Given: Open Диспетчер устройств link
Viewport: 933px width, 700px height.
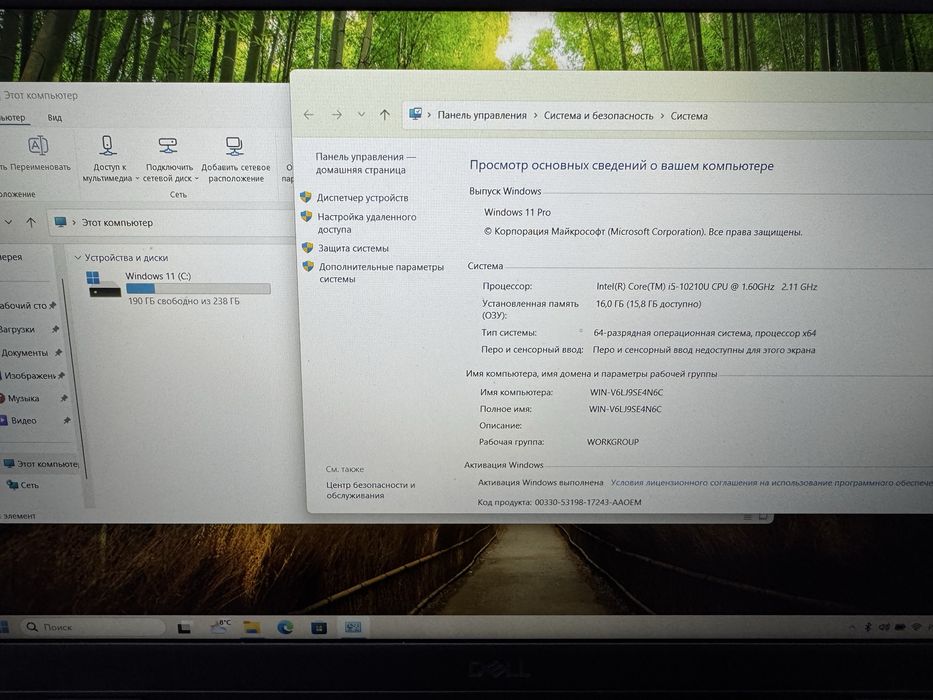Looking at the screenshot, I should click(x=362, y=198).
